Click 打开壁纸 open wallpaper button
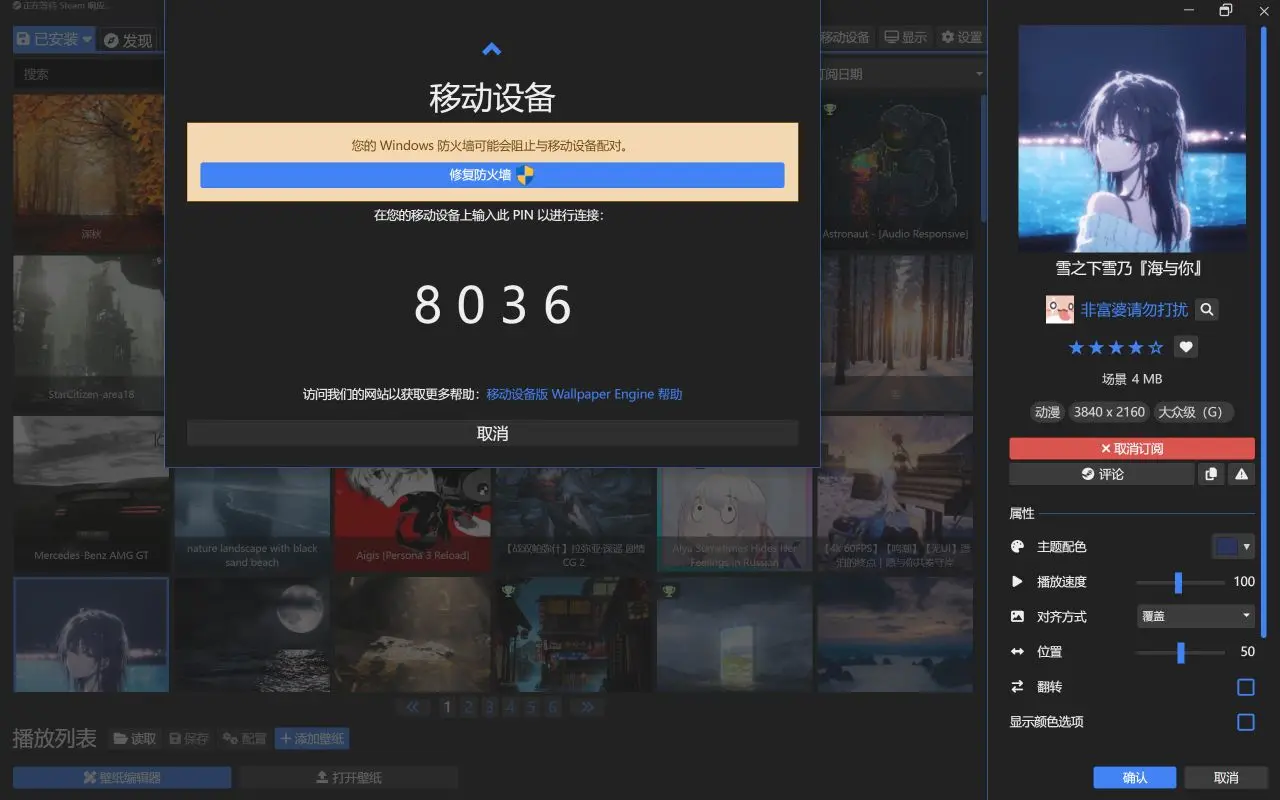The image size is (1280, 800). [348, 777]
